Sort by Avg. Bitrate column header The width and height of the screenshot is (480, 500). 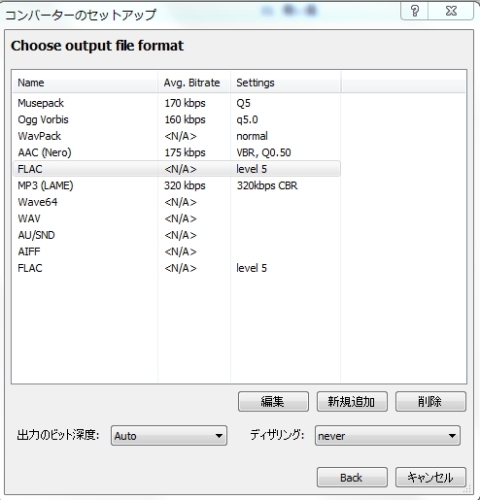194,82
